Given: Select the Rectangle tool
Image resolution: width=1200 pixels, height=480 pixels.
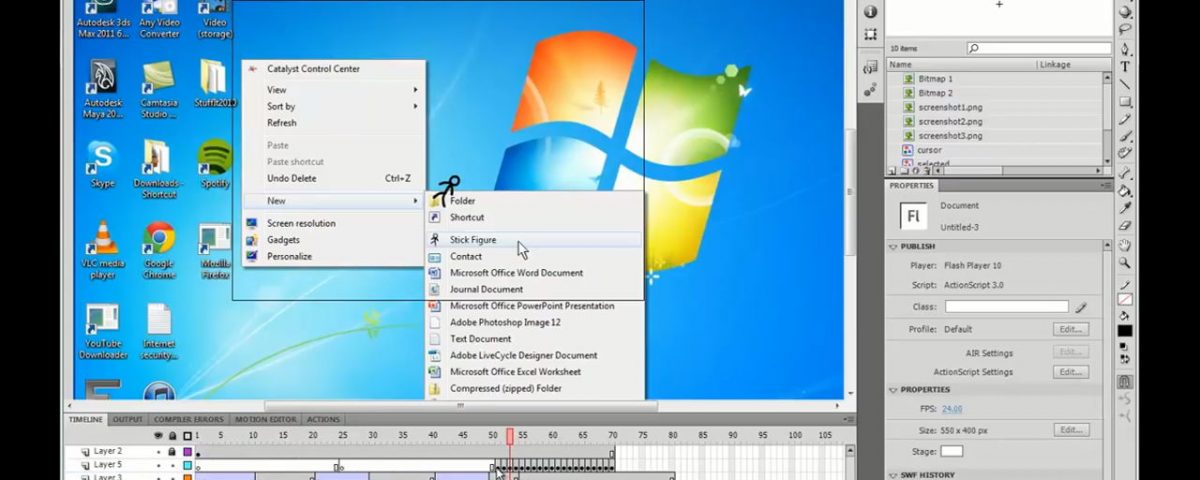Looking at the screenshot, I should tap(1124, 102).
